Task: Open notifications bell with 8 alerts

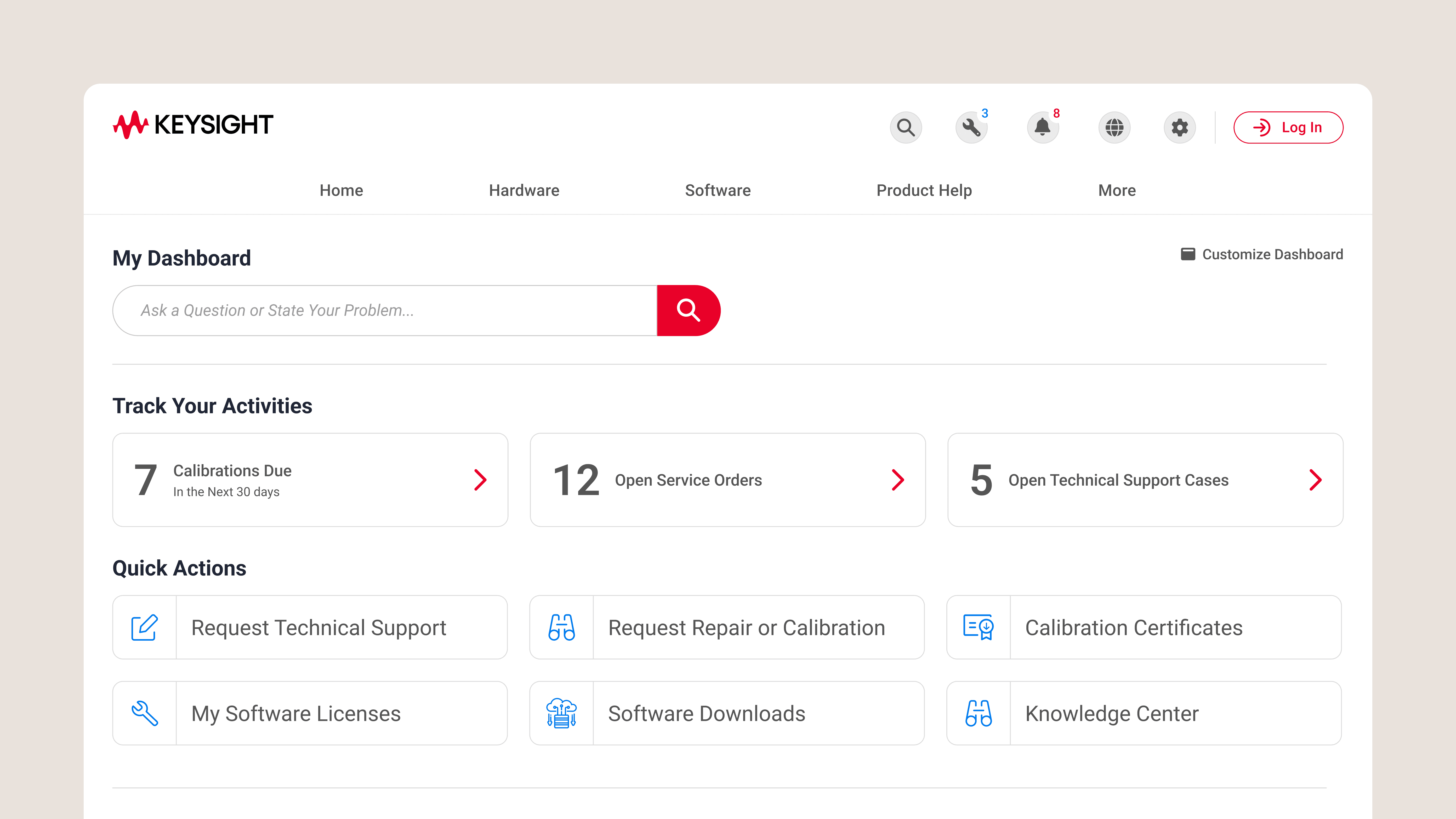Action: [1042, 127]
